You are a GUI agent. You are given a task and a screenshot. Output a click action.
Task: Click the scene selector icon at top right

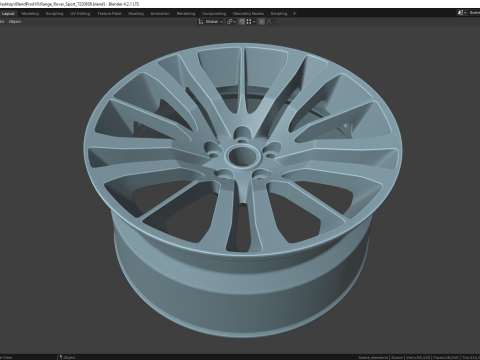pos(461,13)
